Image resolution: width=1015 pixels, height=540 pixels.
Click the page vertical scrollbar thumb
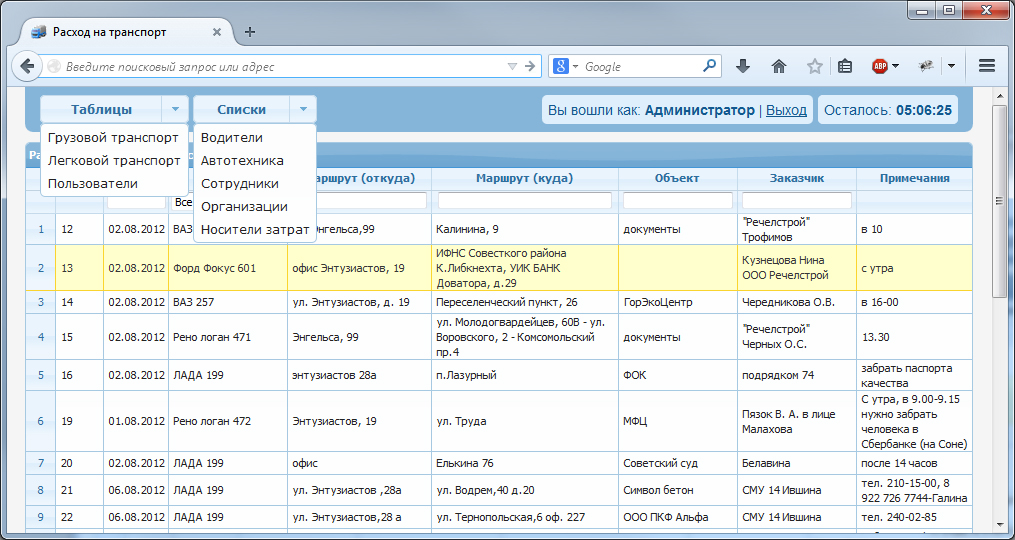tap(999, 202)
